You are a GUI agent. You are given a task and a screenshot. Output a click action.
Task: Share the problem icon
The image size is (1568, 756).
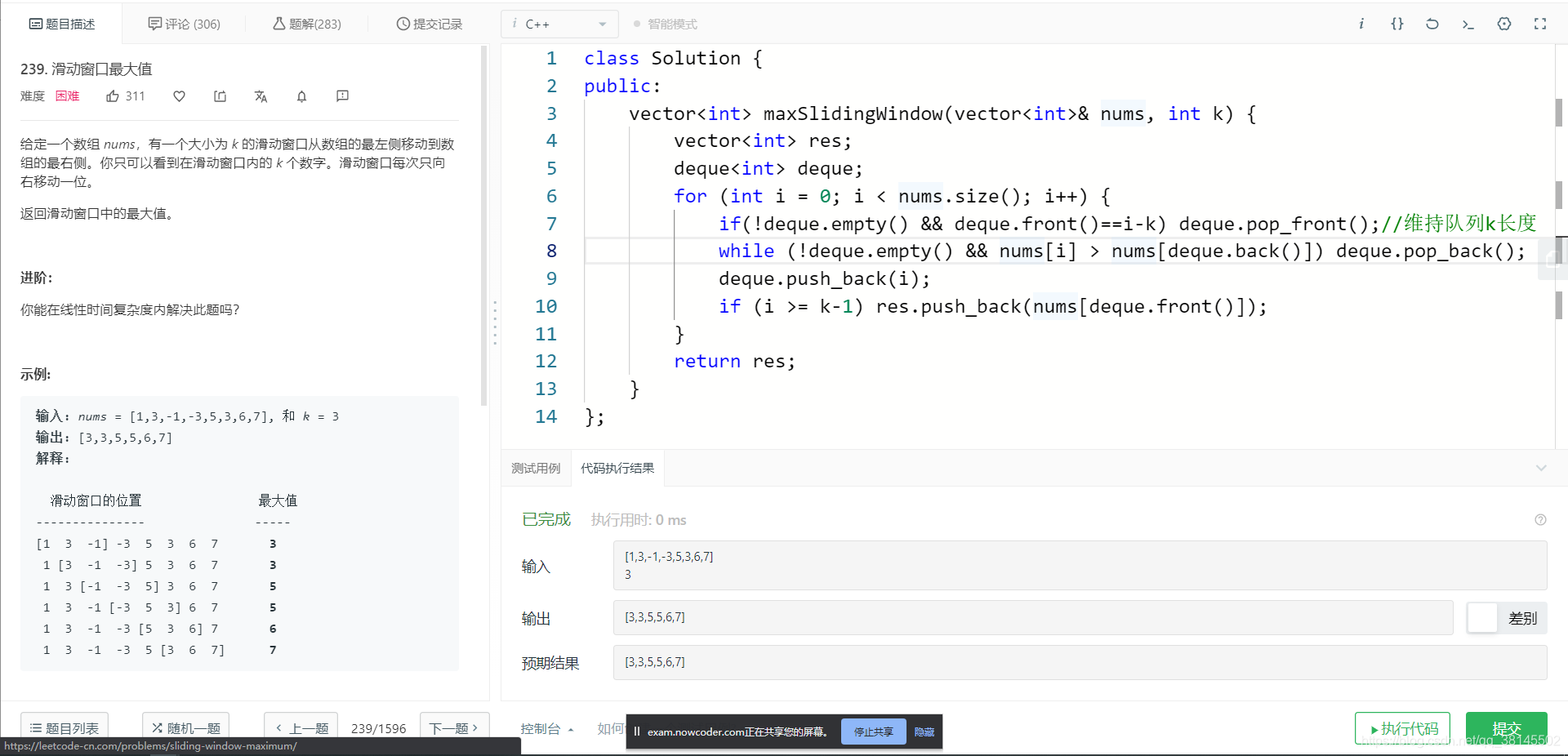click(x=220, y=96)
